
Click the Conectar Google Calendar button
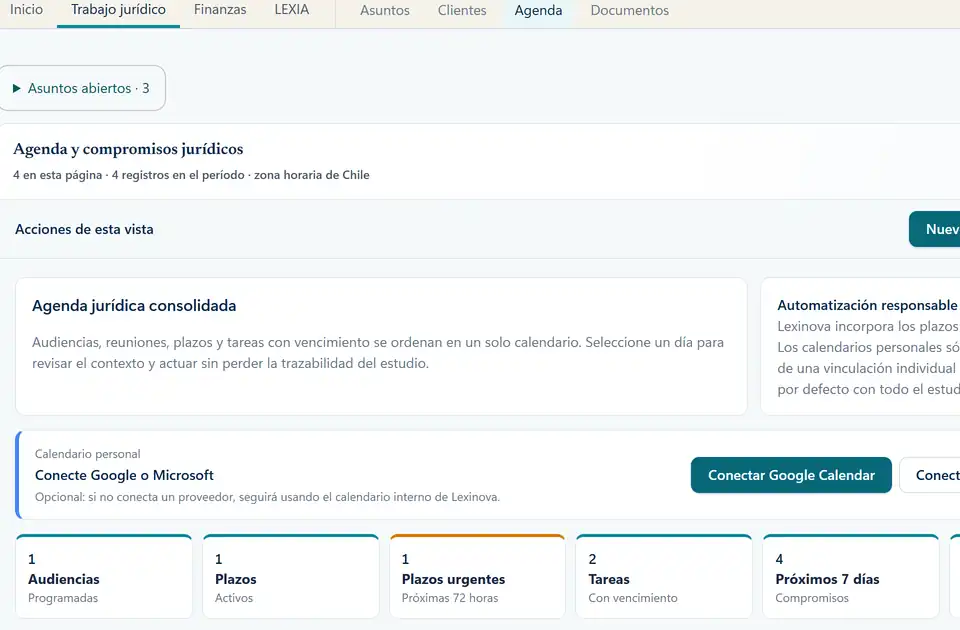point(791,475)
